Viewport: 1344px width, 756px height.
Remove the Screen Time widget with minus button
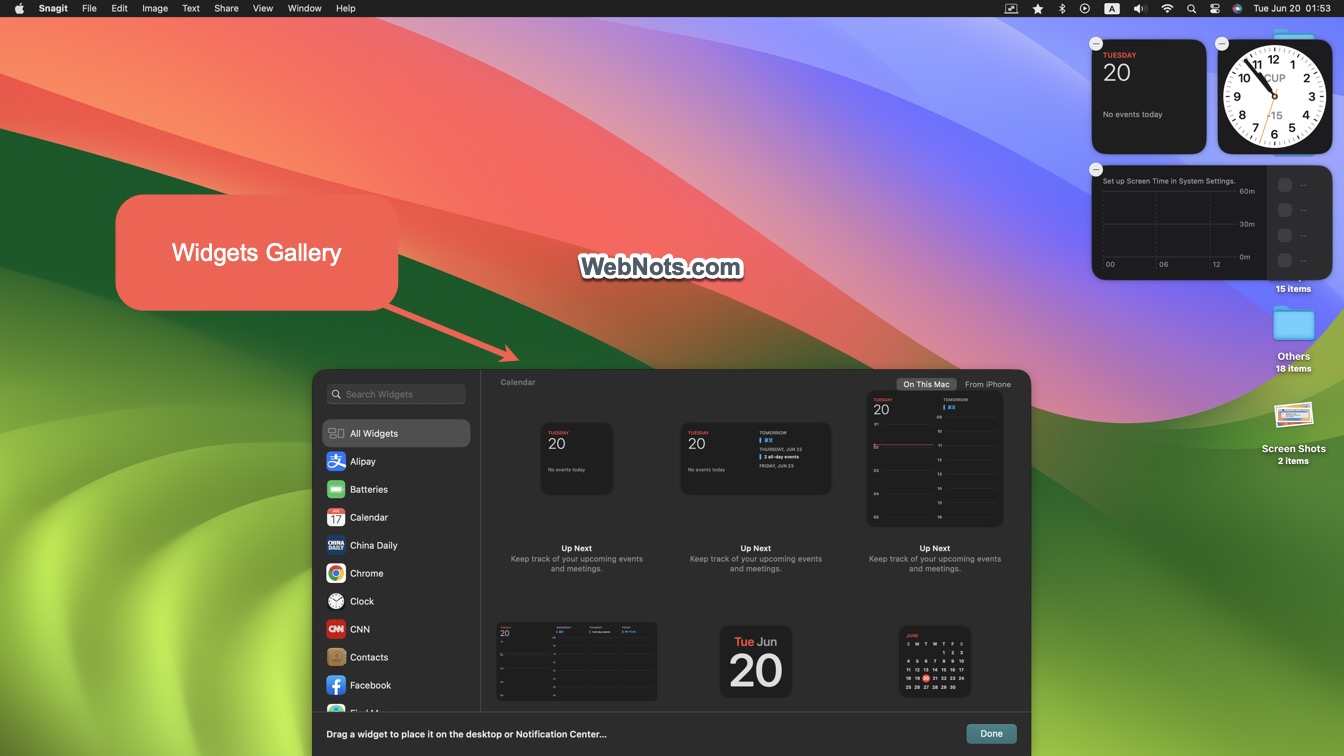point(1096,170)
